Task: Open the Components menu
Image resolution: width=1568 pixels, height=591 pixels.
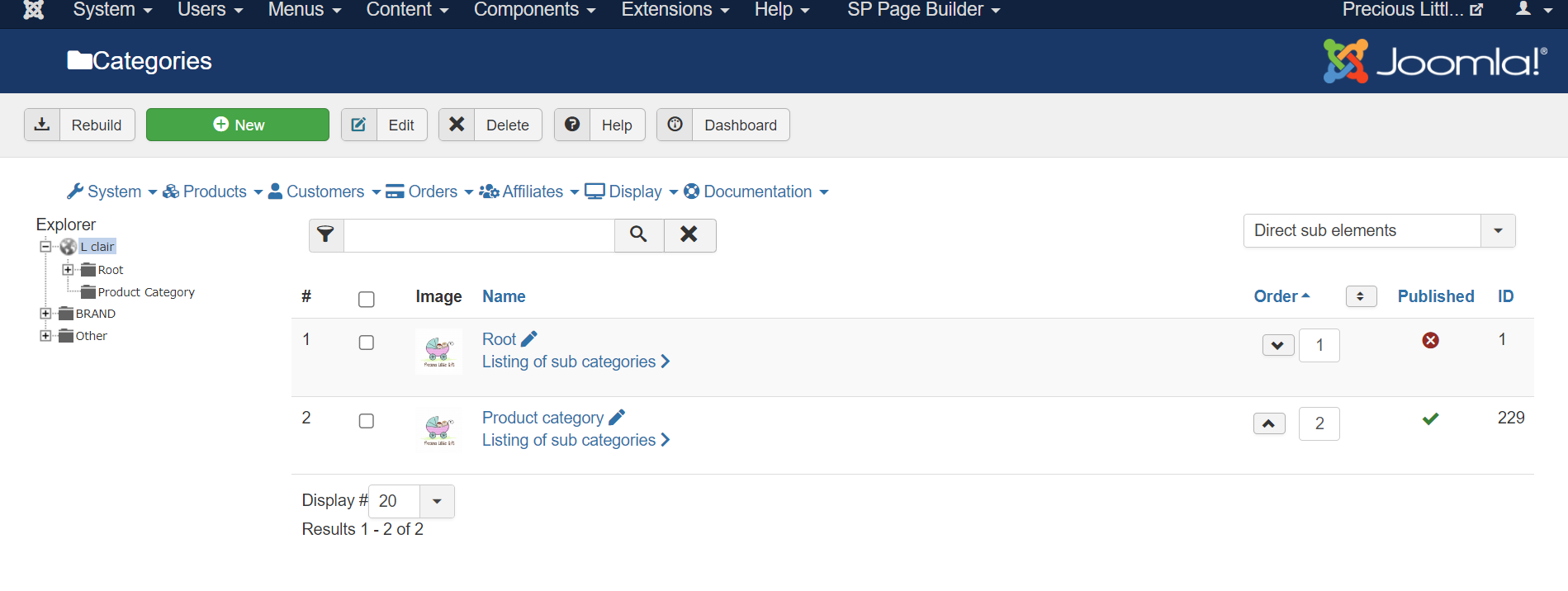Action: click(x=534, y=10)
